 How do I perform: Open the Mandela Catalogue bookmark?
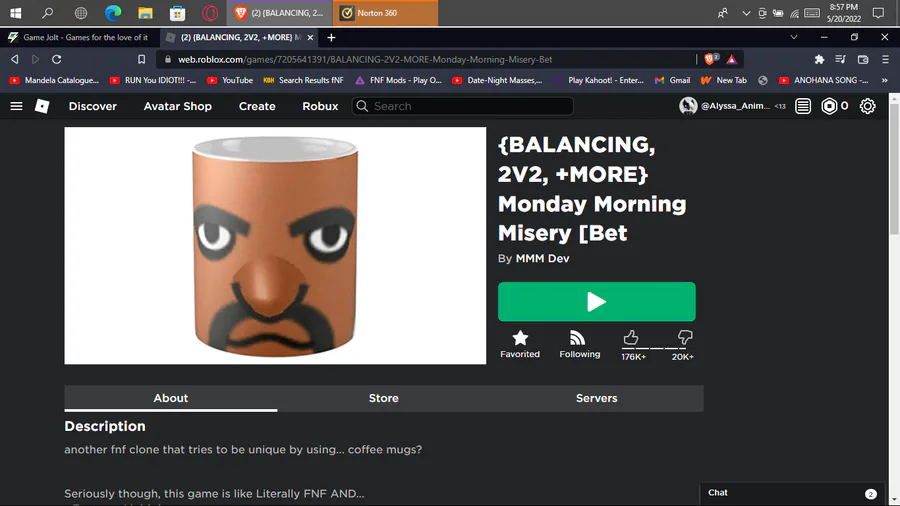point(55,80)
